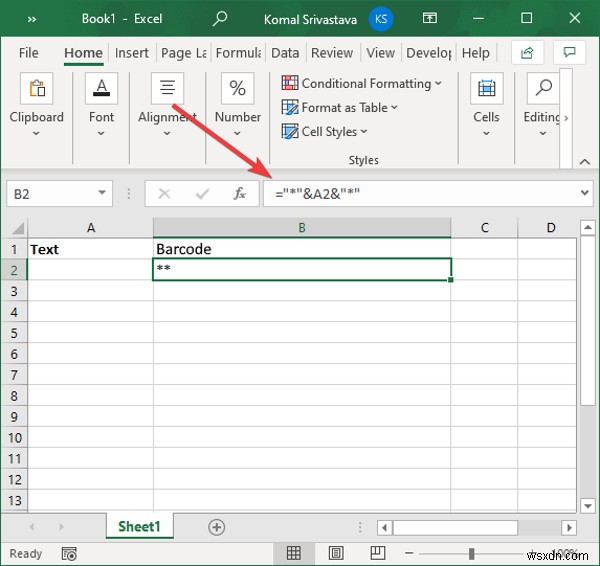Open the Number percent group icon
The height and width of the screenshot is (566, 600).
[x=237, y=88]
